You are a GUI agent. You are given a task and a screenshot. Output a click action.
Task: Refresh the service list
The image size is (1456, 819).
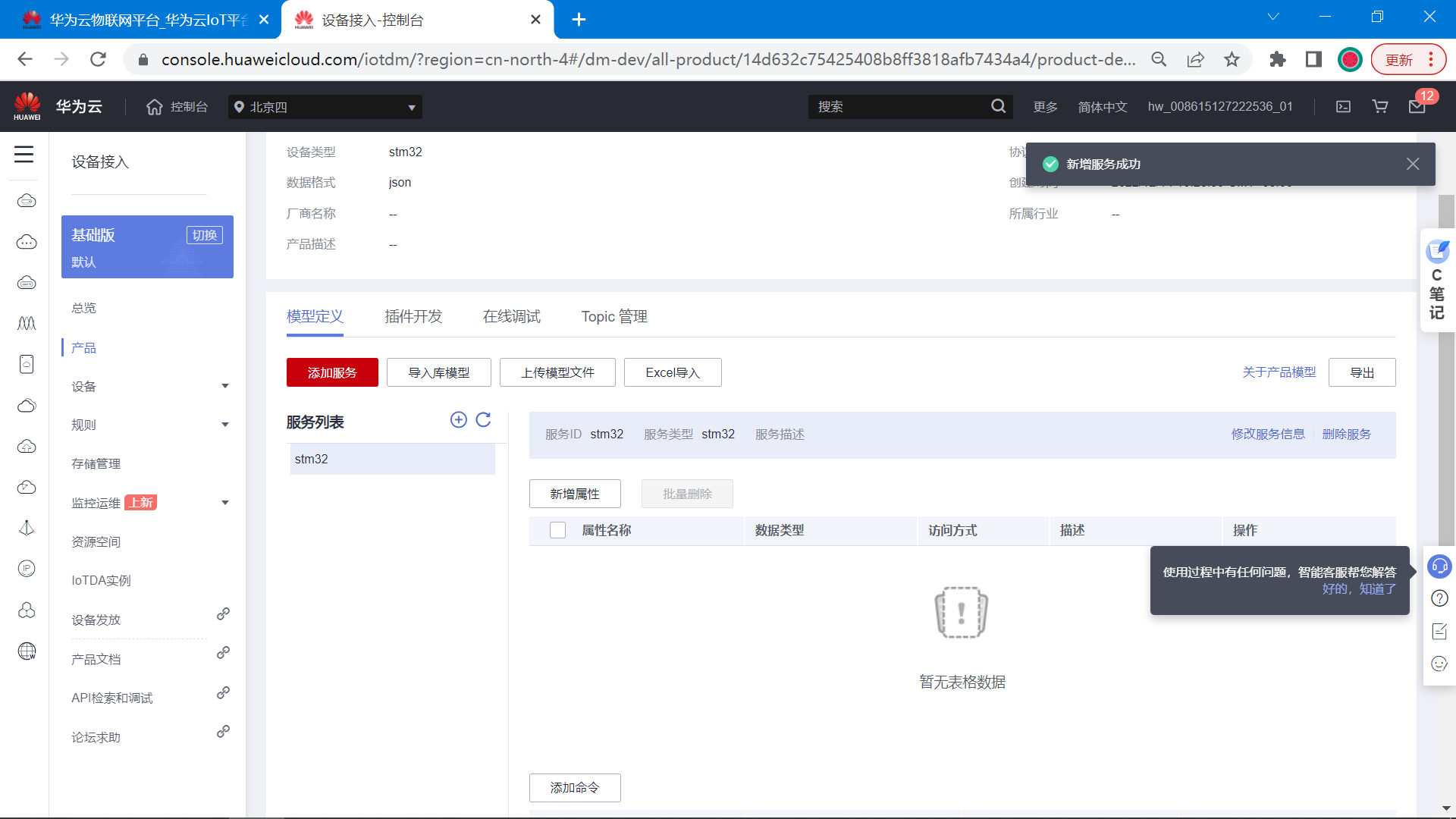[x=483, y=419]
